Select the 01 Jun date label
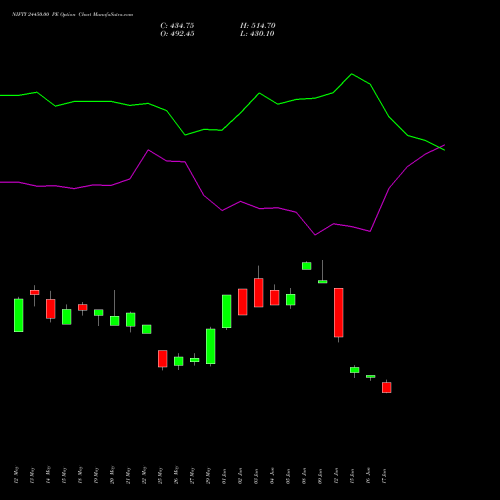Screen dimensions: 500x500 pos(225,475)
